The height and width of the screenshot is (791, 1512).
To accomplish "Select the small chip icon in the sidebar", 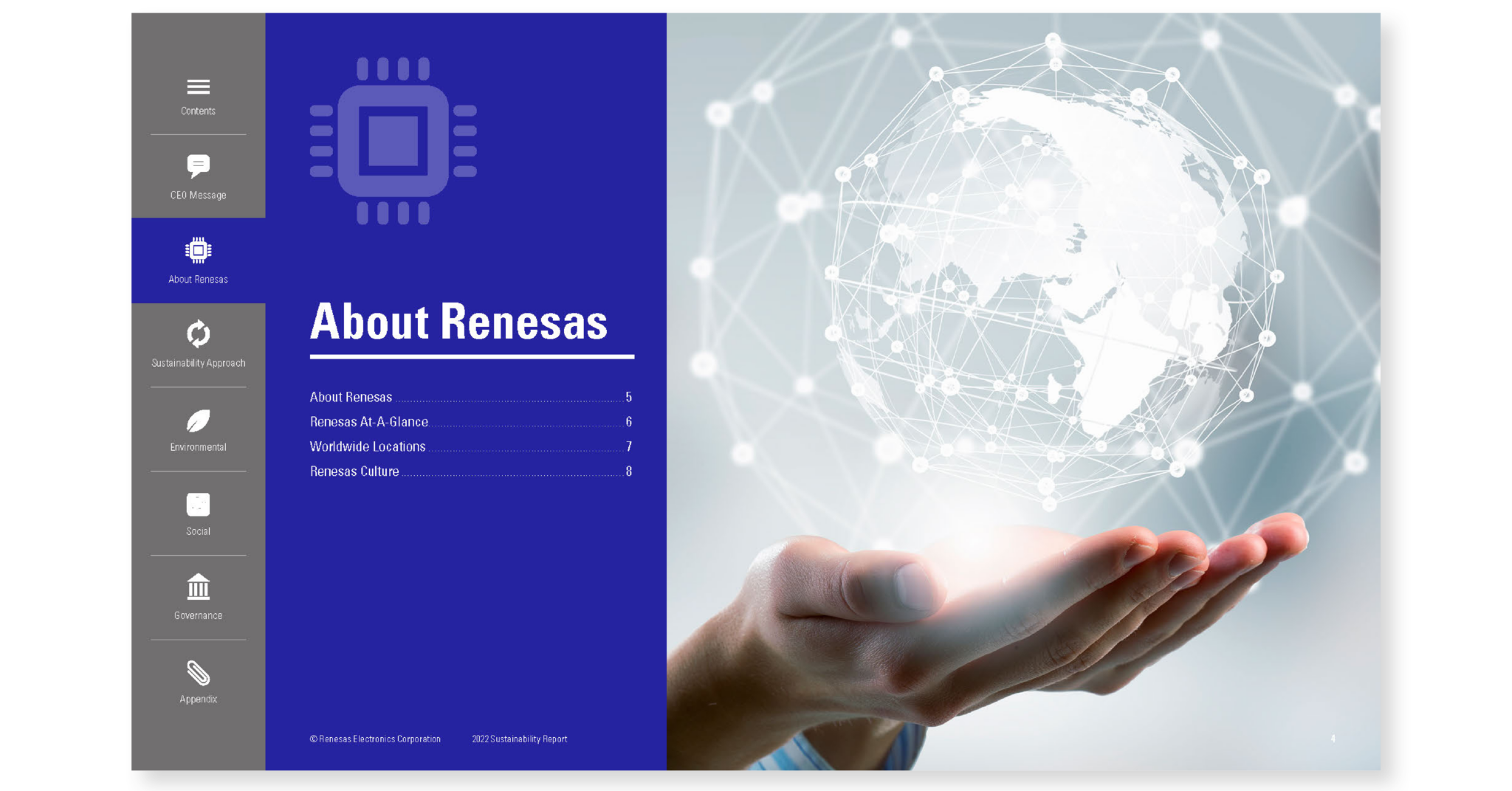I will [198, 250].
